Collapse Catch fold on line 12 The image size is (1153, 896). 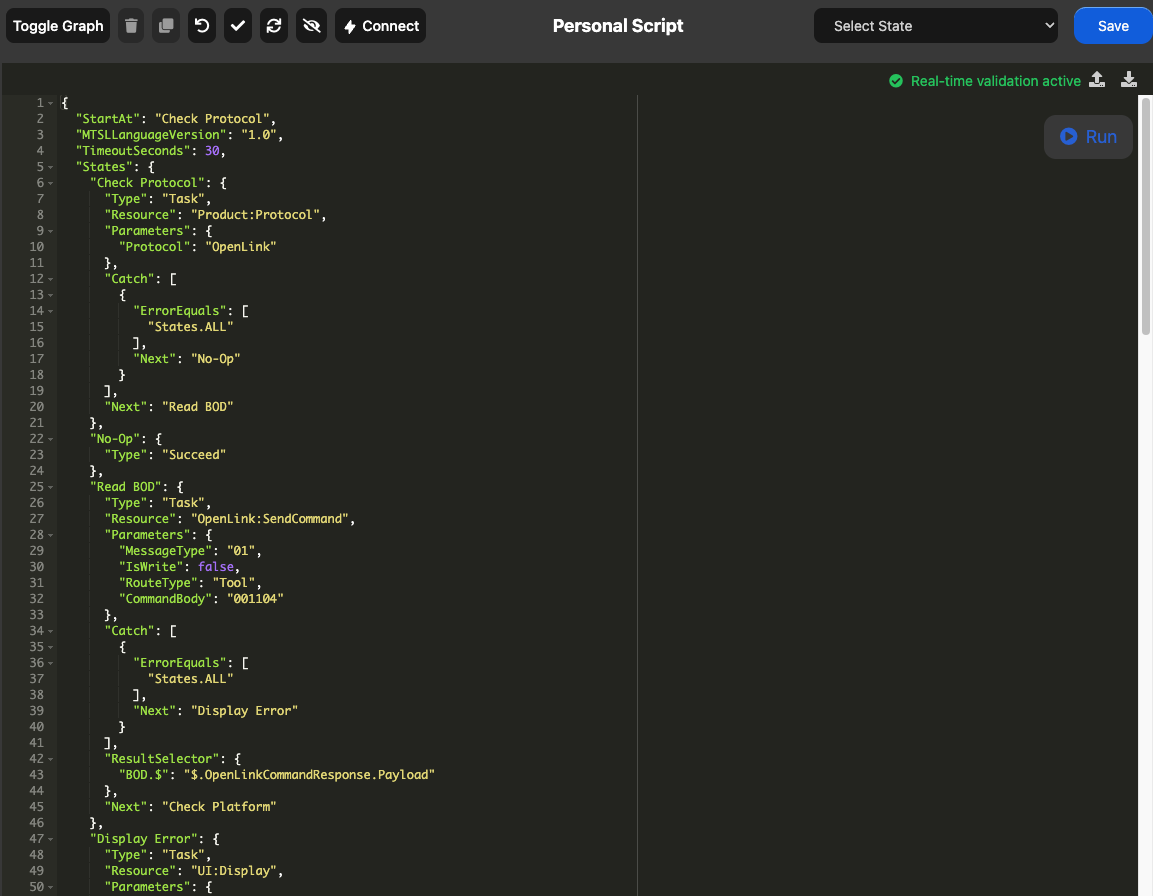click(x=51, y=279)
